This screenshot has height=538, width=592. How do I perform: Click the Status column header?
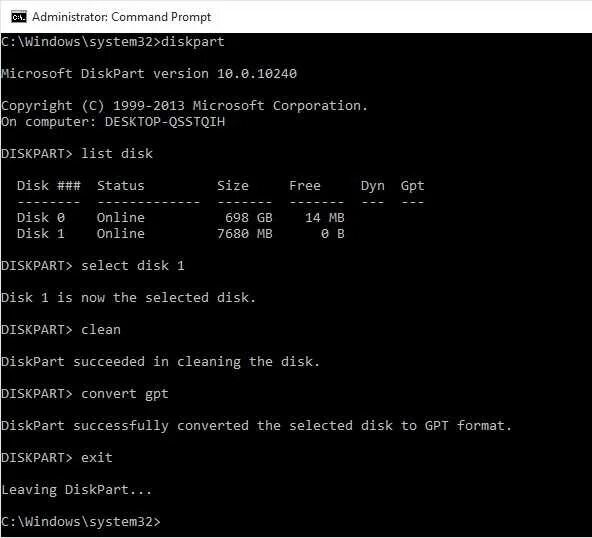pos(120,185)
